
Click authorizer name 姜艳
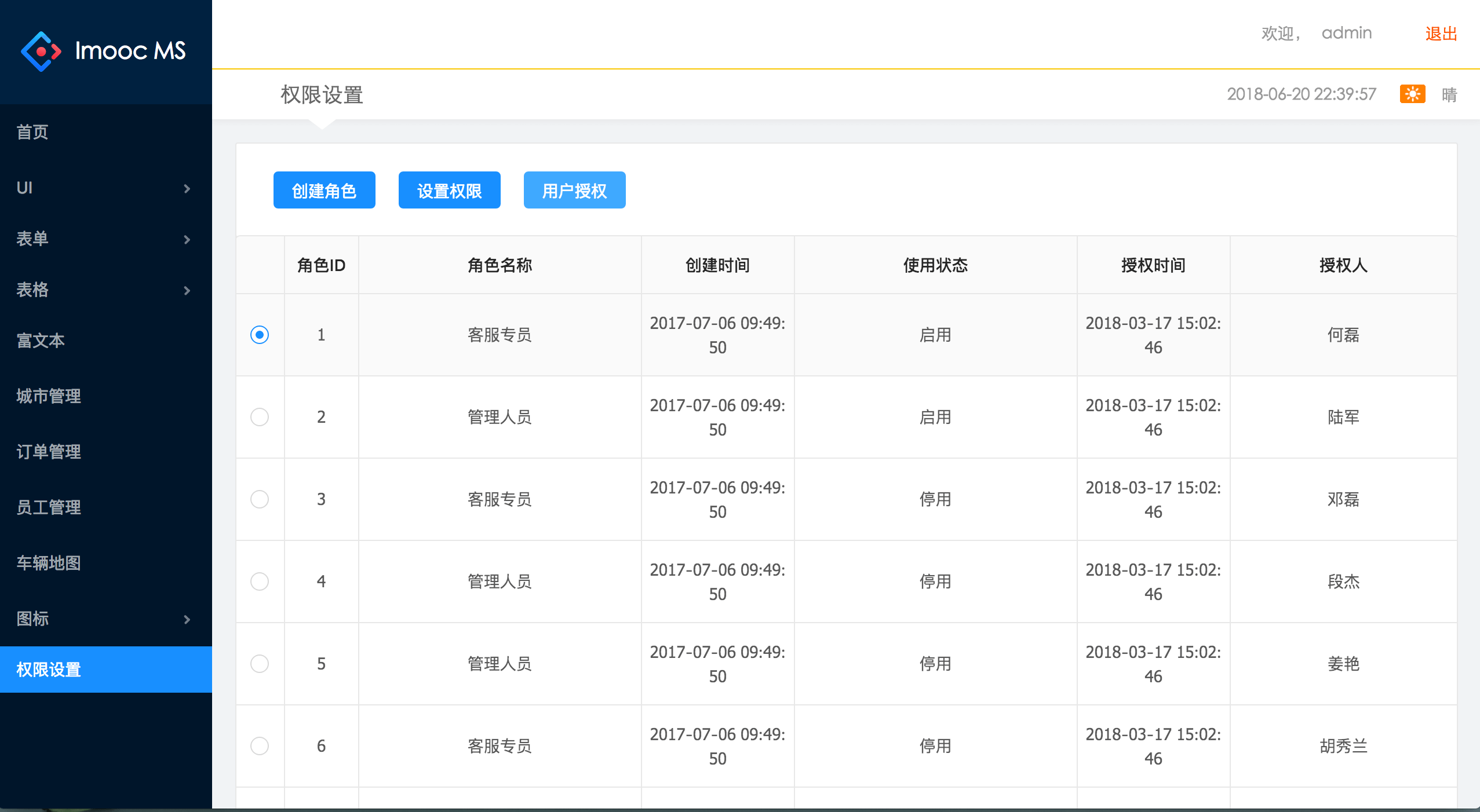[x=1344, y=664]
